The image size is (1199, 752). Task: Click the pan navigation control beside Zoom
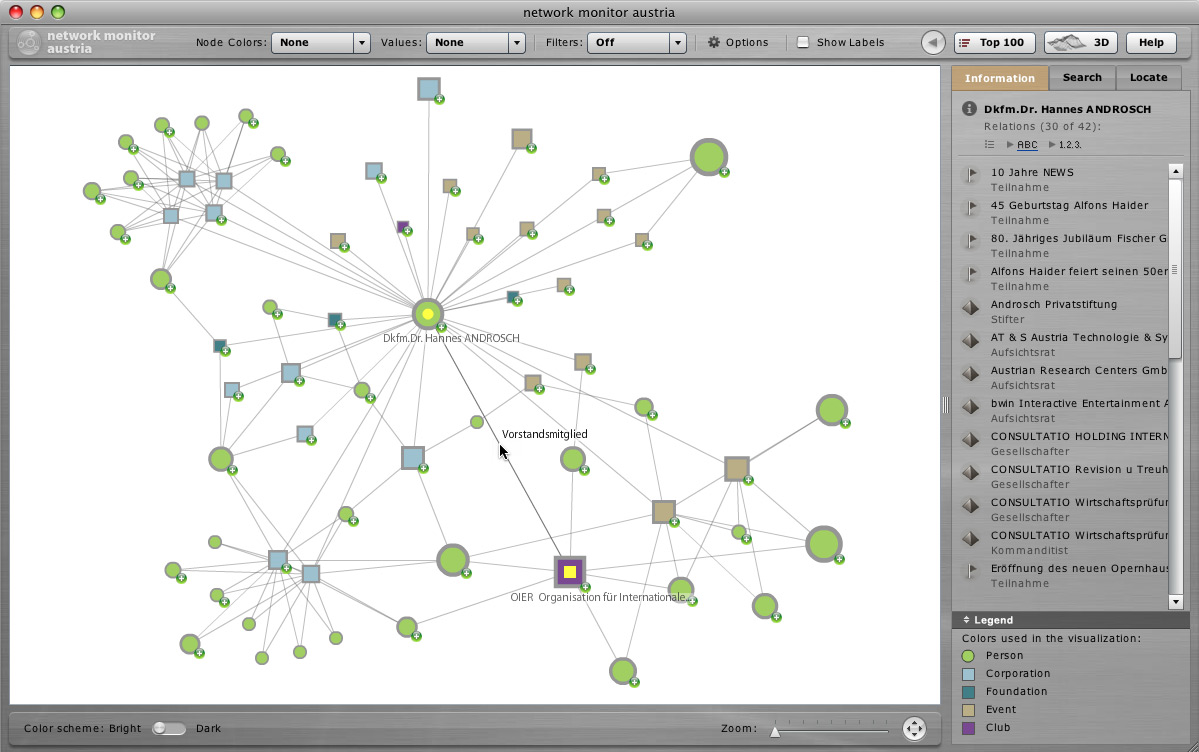915,728
